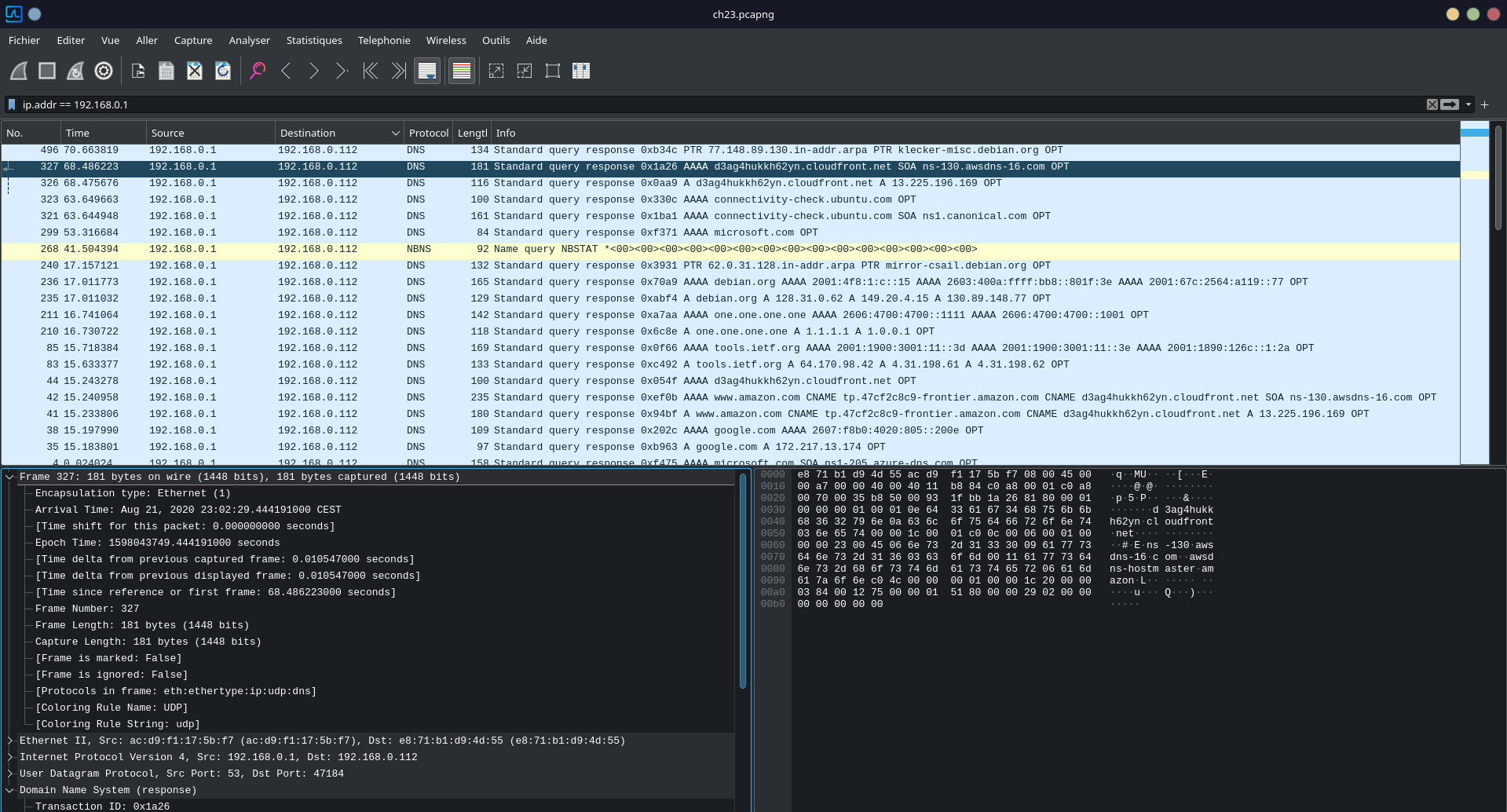Open the Outils menu
Viewport: 1507px width, 812px height.
click(496, 40)
